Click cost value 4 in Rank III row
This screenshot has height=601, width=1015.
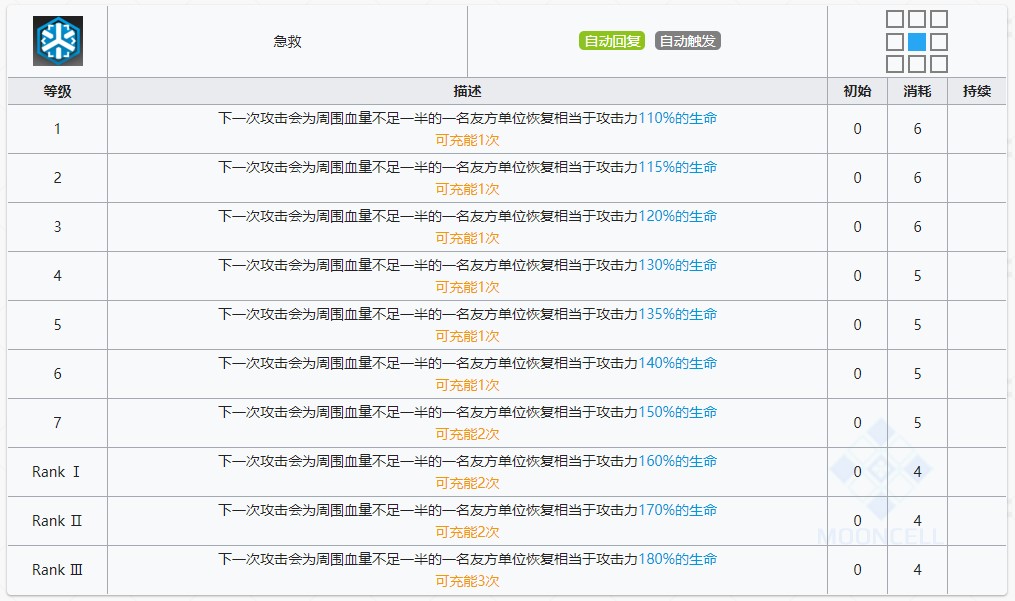click(917, 570)
